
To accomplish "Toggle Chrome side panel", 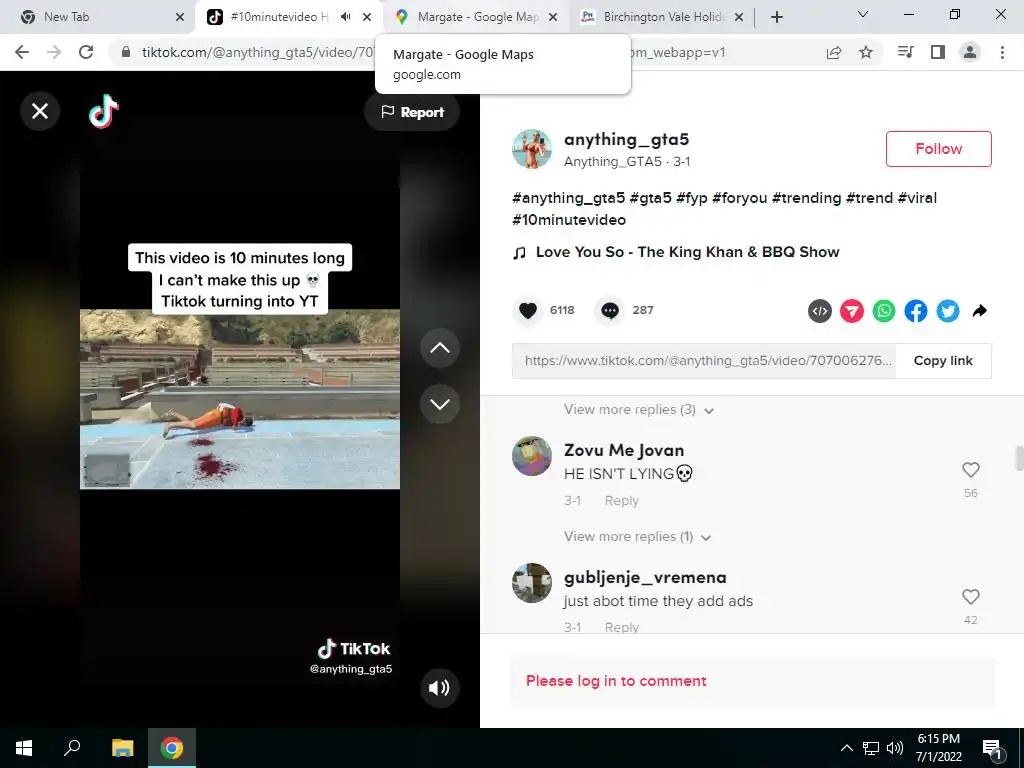I will click(x=938, y=52).
